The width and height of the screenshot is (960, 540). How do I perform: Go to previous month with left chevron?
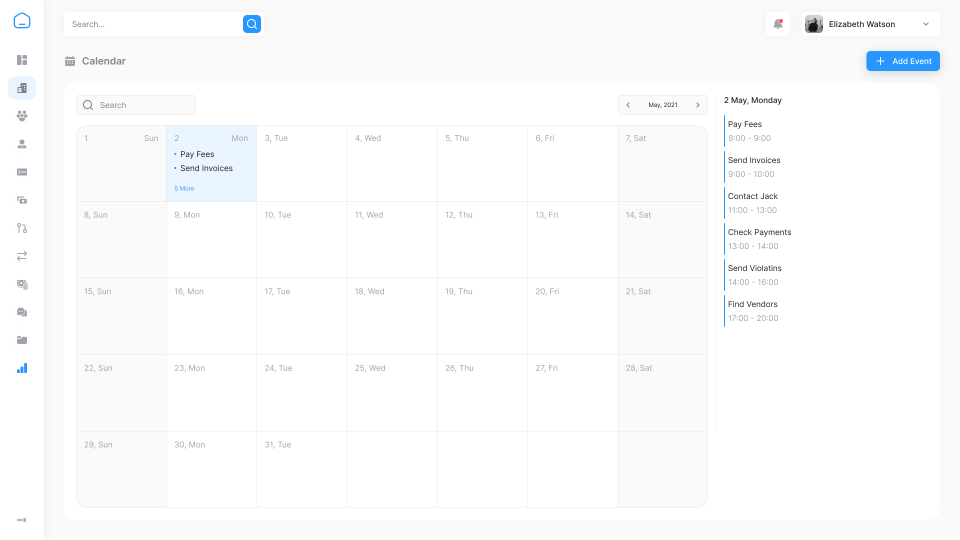point(628,105)
